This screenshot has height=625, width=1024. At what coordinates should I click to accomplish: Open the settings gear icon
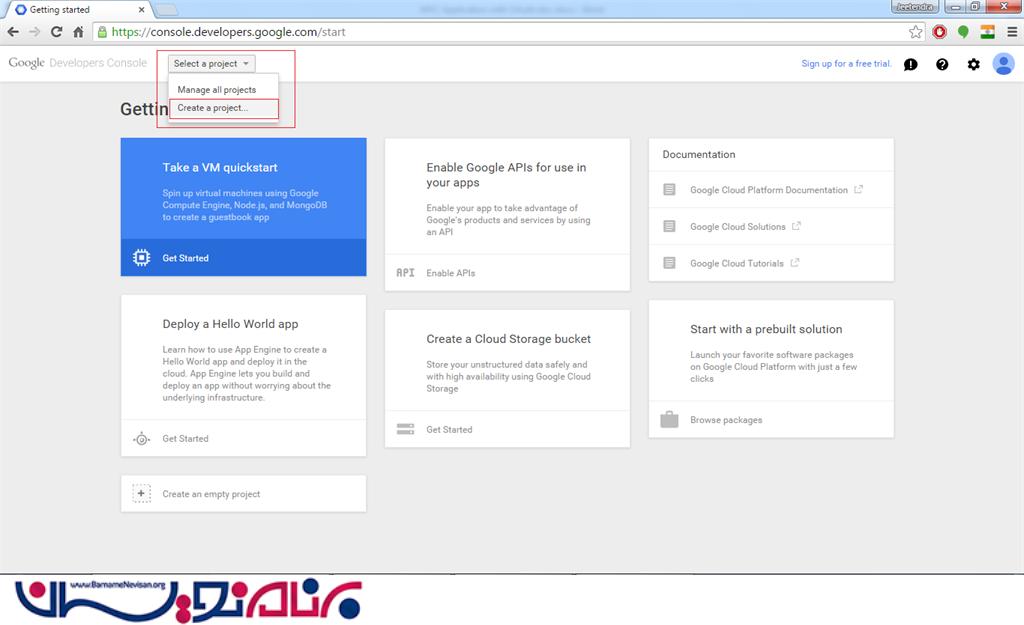coord(973,64)
